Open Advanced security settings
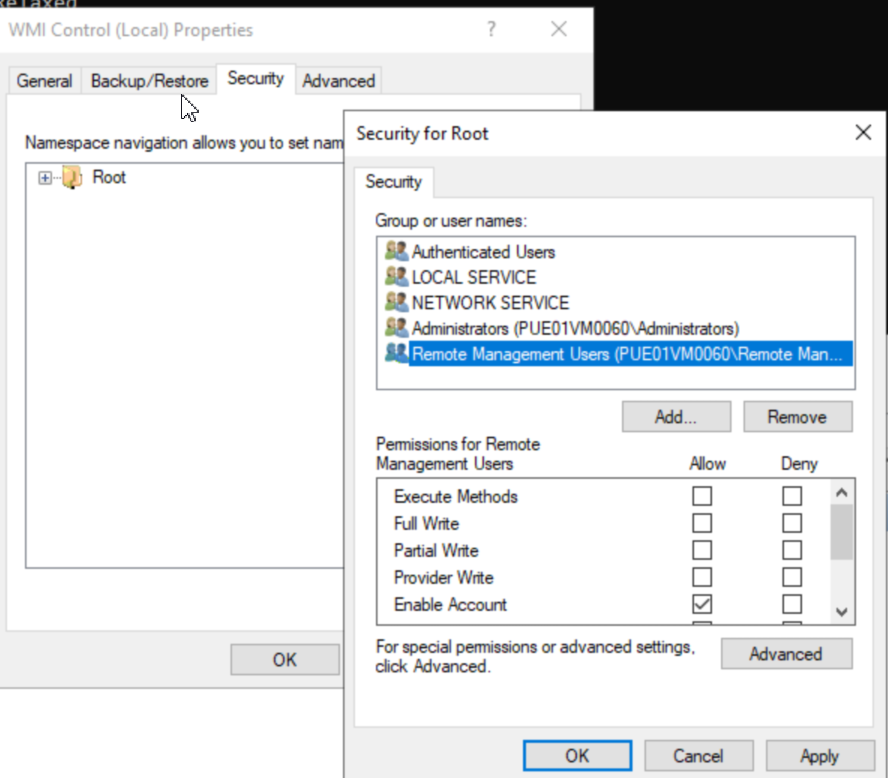Screen dimensions: 888x778 (x=787, y=653)
